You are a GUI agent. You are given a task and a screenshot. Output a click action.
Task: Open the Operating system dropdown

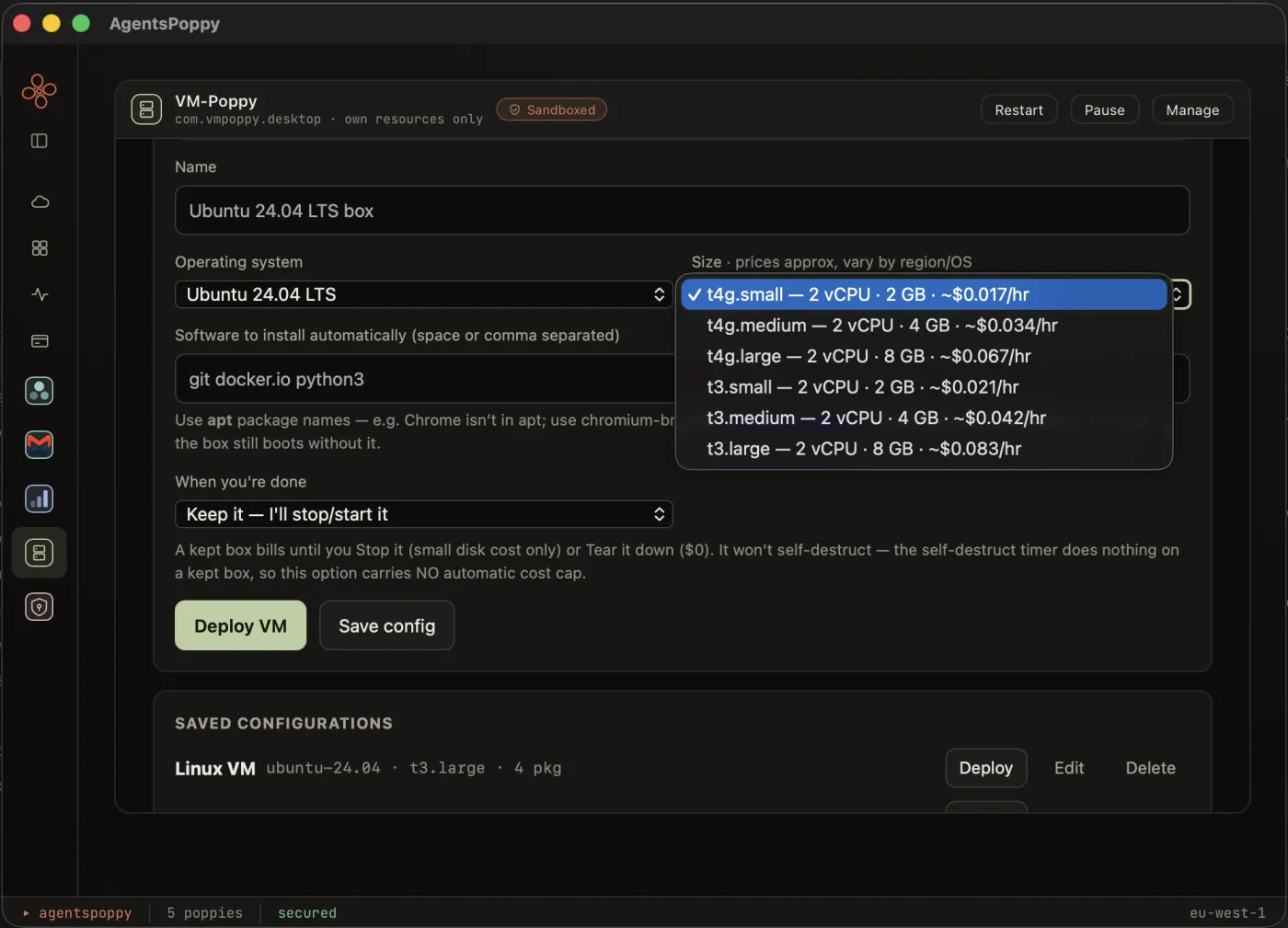point(424,294)
